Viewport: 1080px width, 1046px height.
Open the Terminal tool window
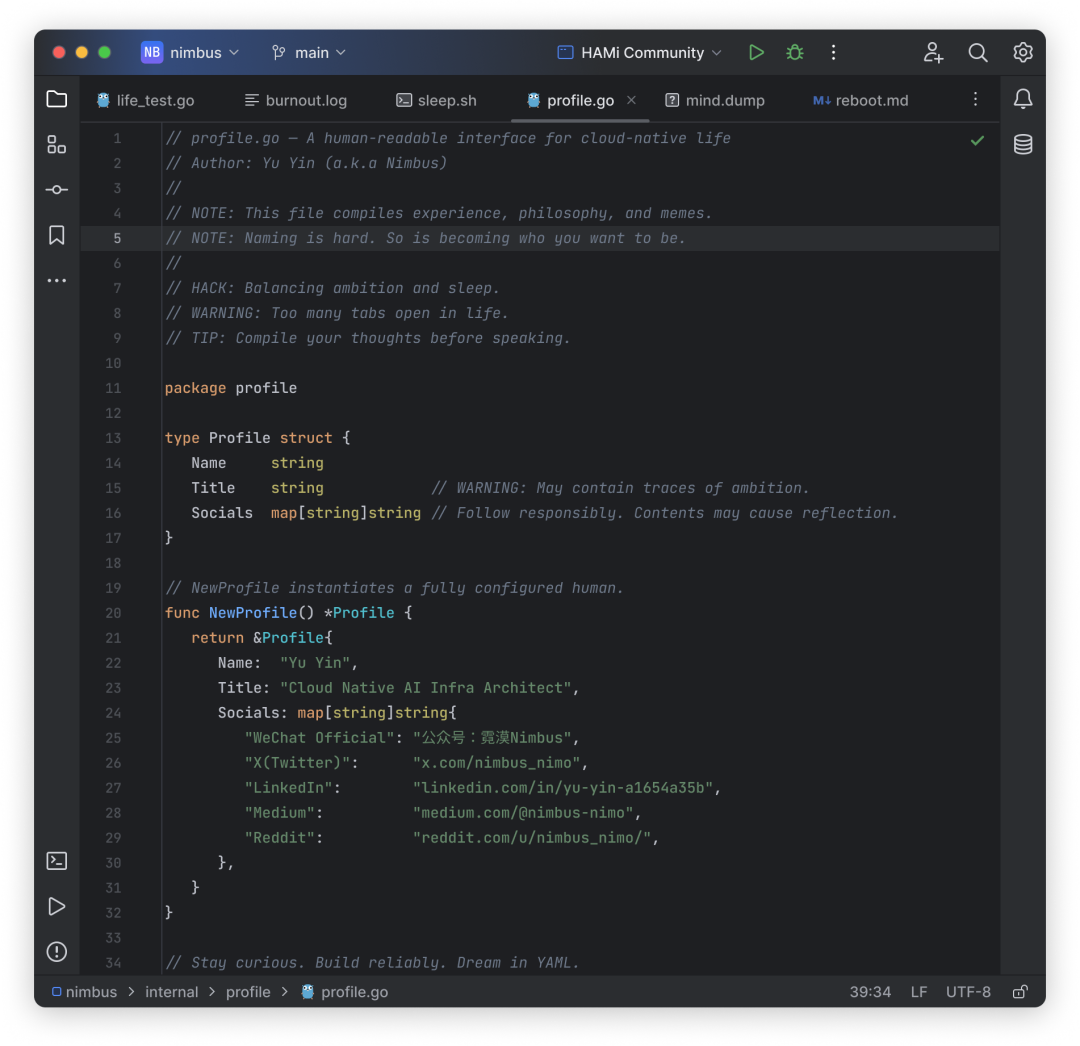pyautogui.click(x=56, y=861)
